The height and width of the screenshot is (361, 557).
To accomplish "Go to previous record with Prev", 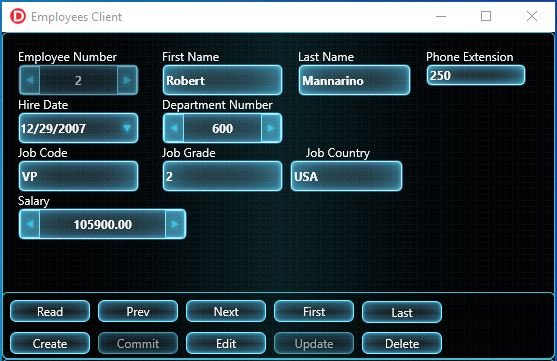I will click(138, 312).
